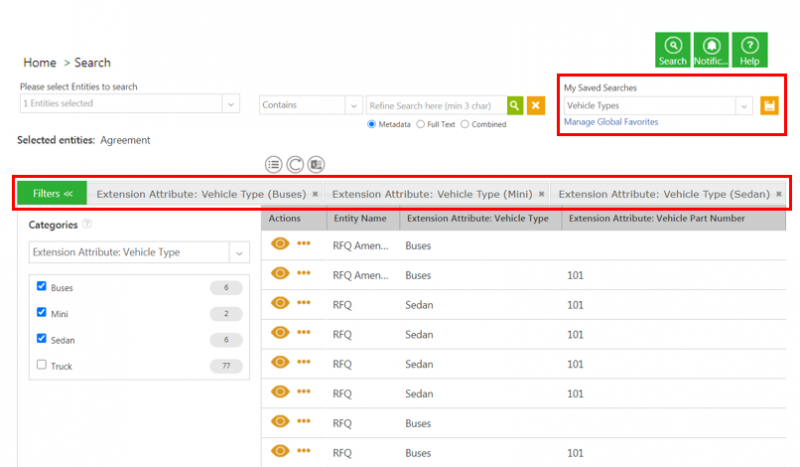Select the Full Text radio button
This screenshot has height=467, width=800.
422,125
